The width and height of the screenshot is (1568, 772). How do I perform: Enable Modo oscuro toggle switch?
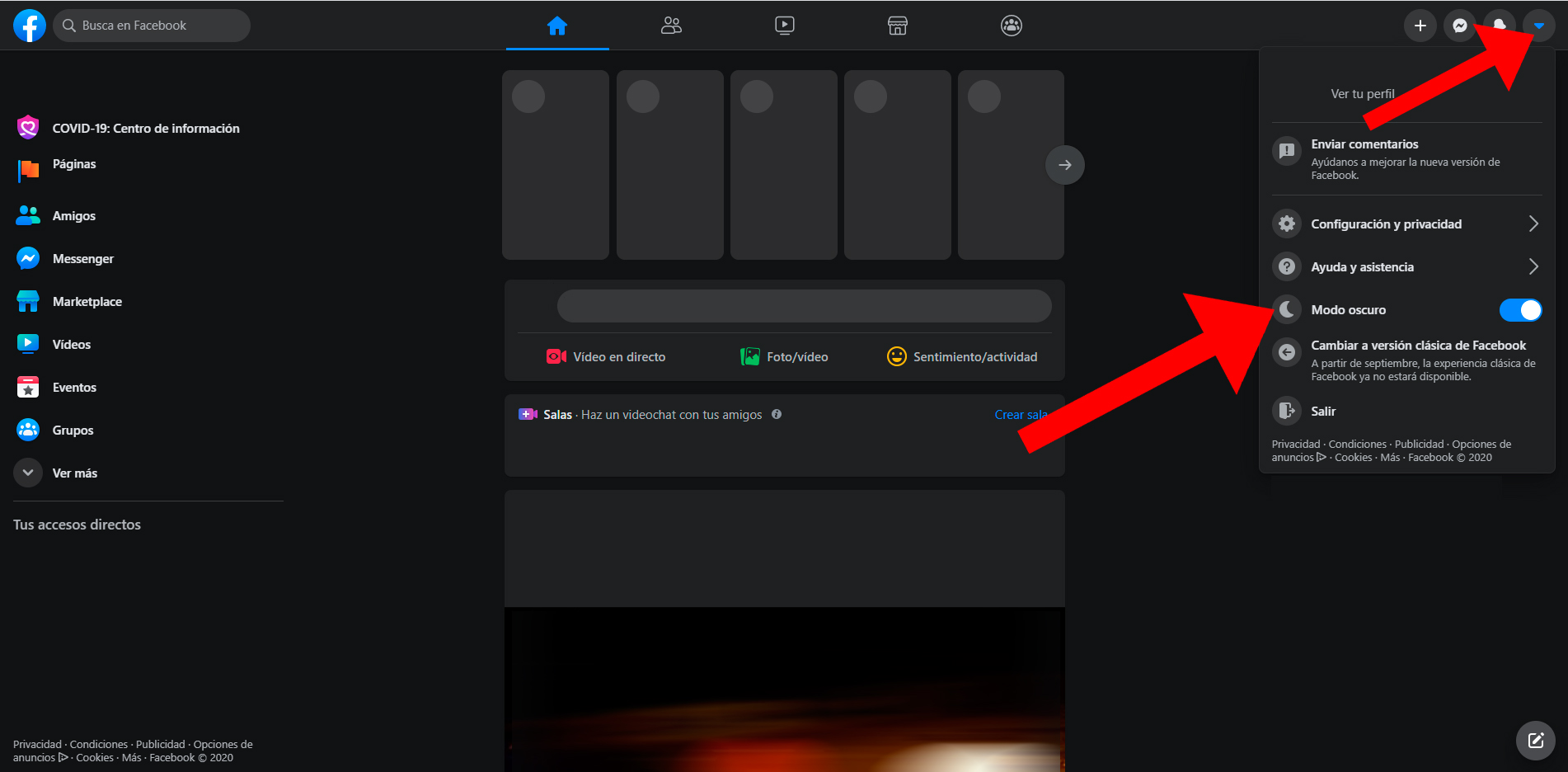click(1520, 309)
